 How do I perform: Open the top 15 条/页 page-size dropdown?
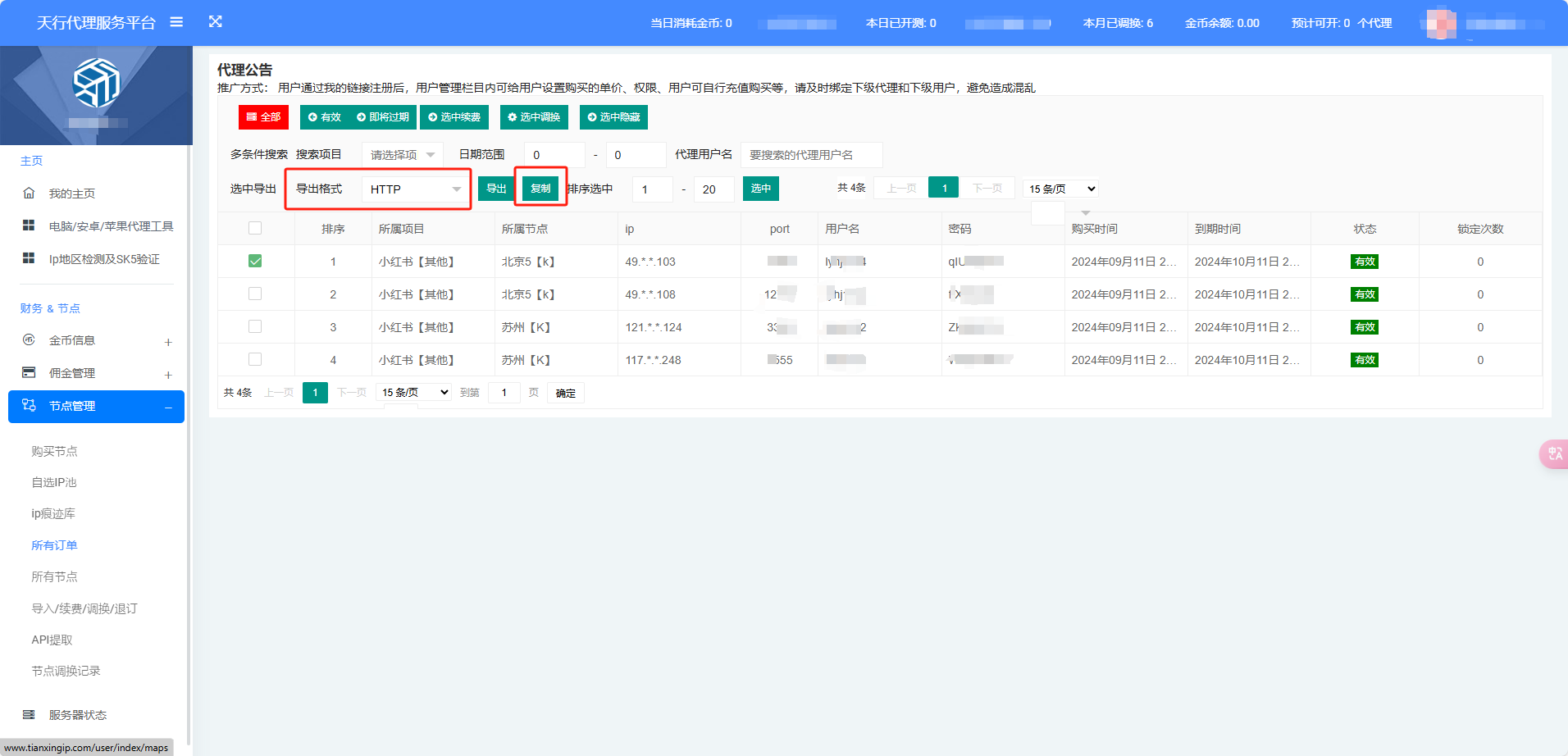pos(1061,189)
